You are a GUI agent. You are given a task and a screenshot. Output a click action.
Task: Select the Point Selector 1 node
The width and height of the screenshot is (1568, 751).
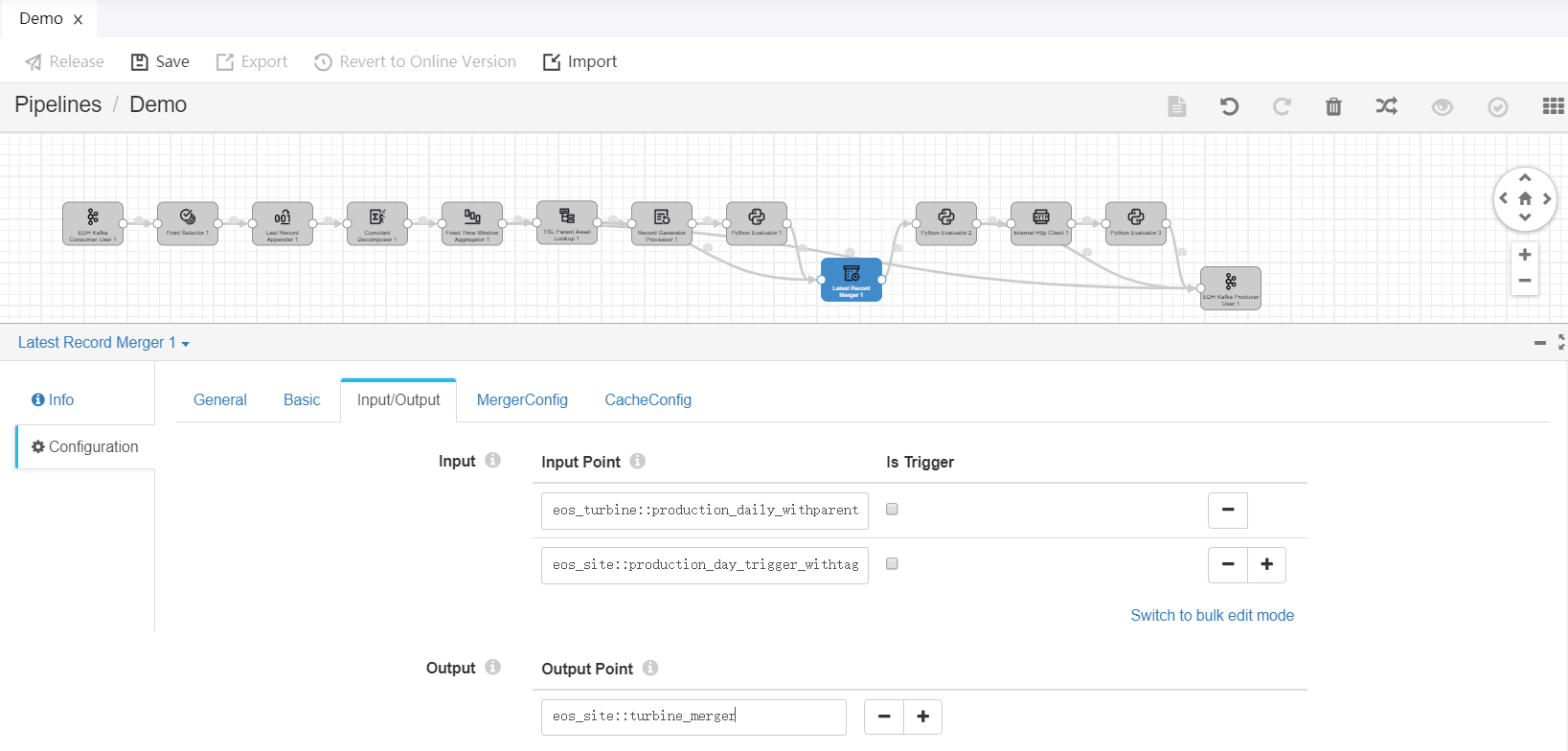tap(188, 223)
